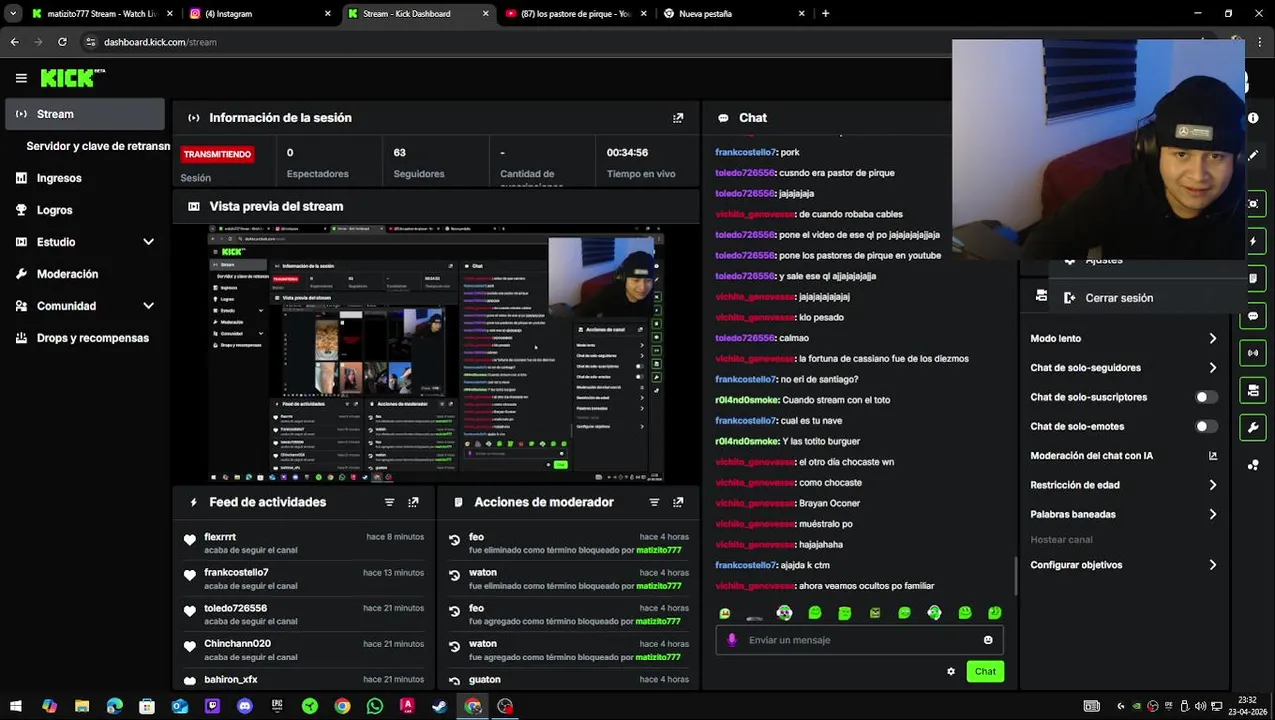Screen dimensions: 1275x720
Task: Click the speech bubble icon on right toolbar
Action: pos(1253,316)
